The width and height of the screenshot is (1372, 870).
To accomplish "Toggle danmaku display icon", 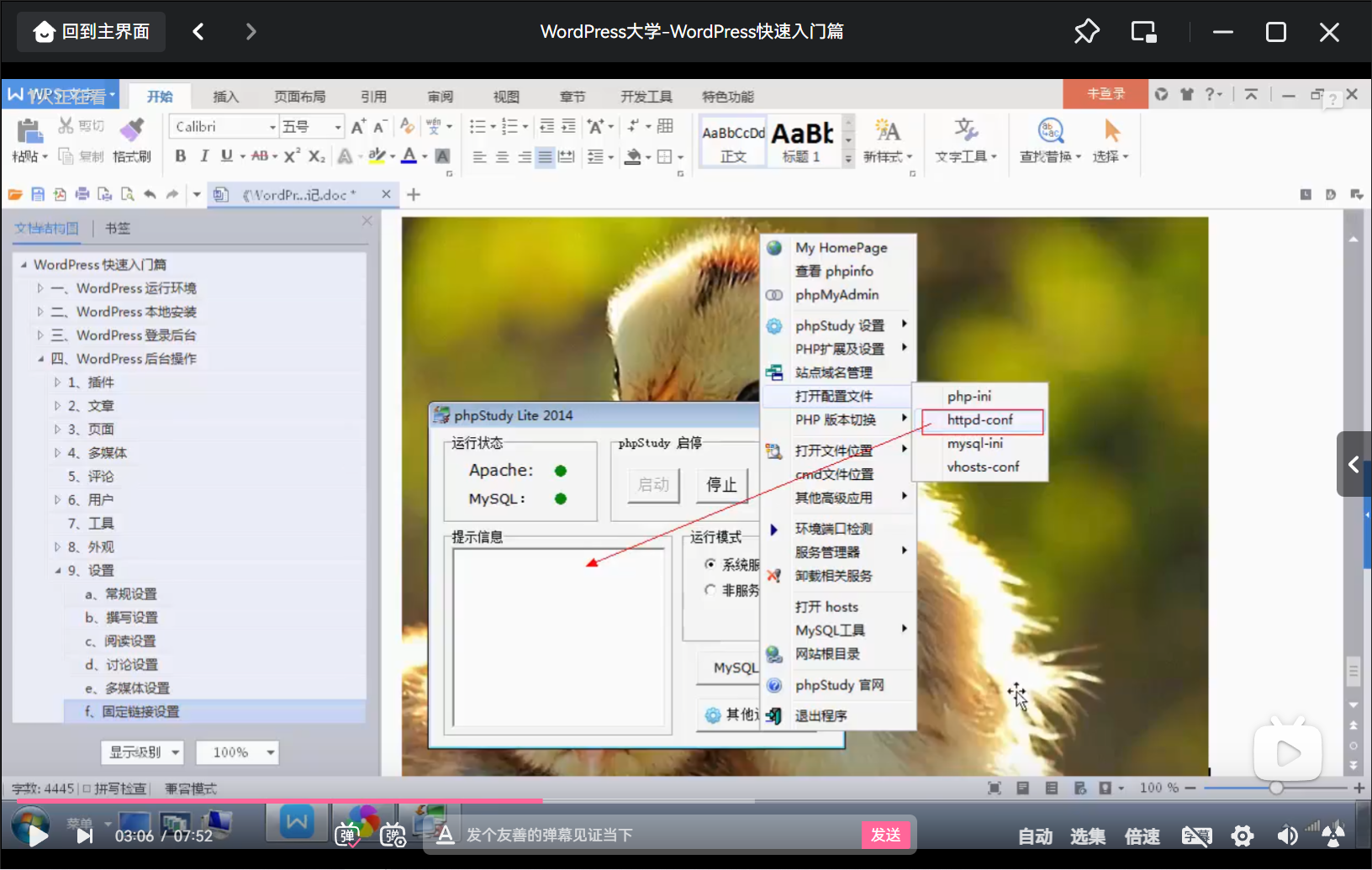I will coord(348,835).
